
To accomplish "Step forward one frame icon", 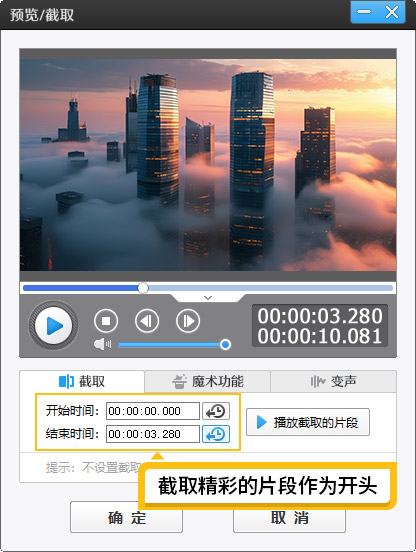I will (x=188, y=321).
